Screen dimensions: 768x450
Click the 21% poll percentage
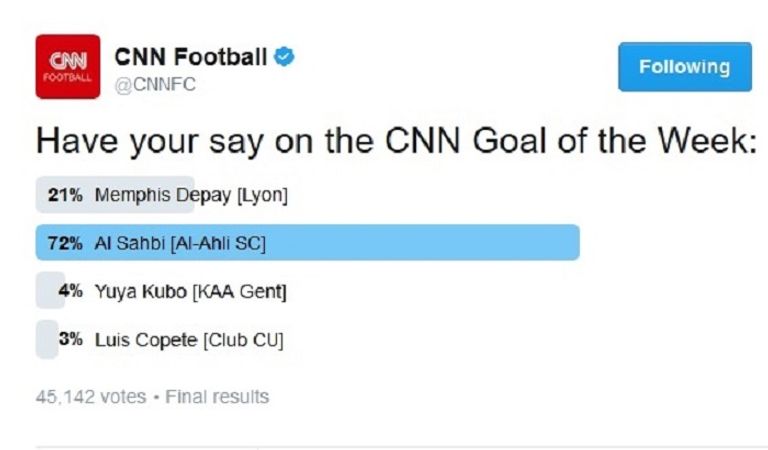(x=64, y=195)
